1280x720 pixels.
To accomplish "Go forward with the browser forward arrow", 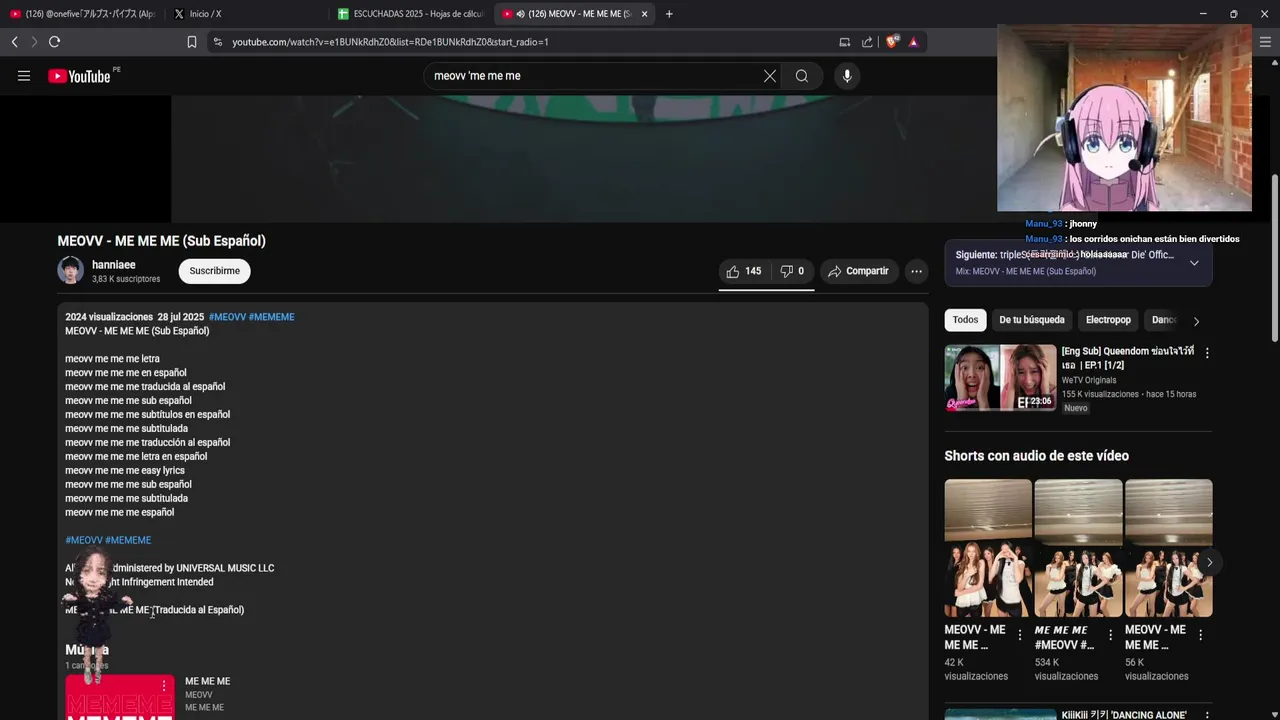I will pyautogui.click(x=33, y=42).
